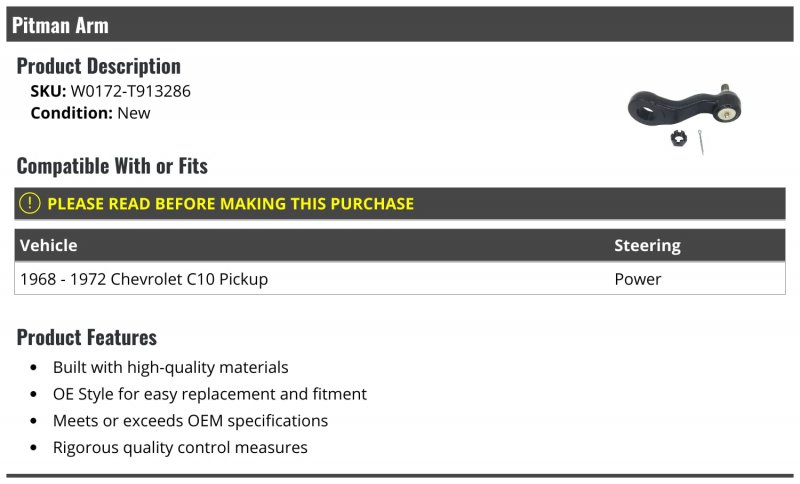Click the Power steering cell
Viewport: 800px width, 484px height.
click(x=638, y=279)
